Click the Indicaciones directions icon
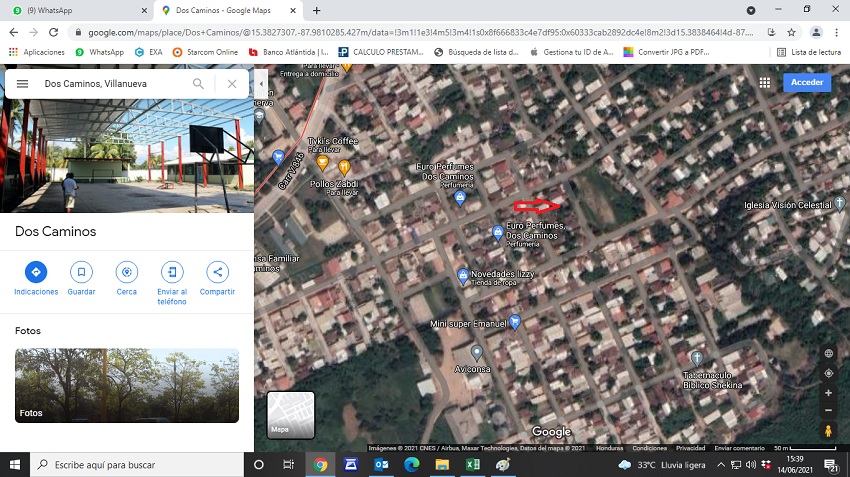The width and height of the screenshot is (850, 477). [x=36, y=272]
